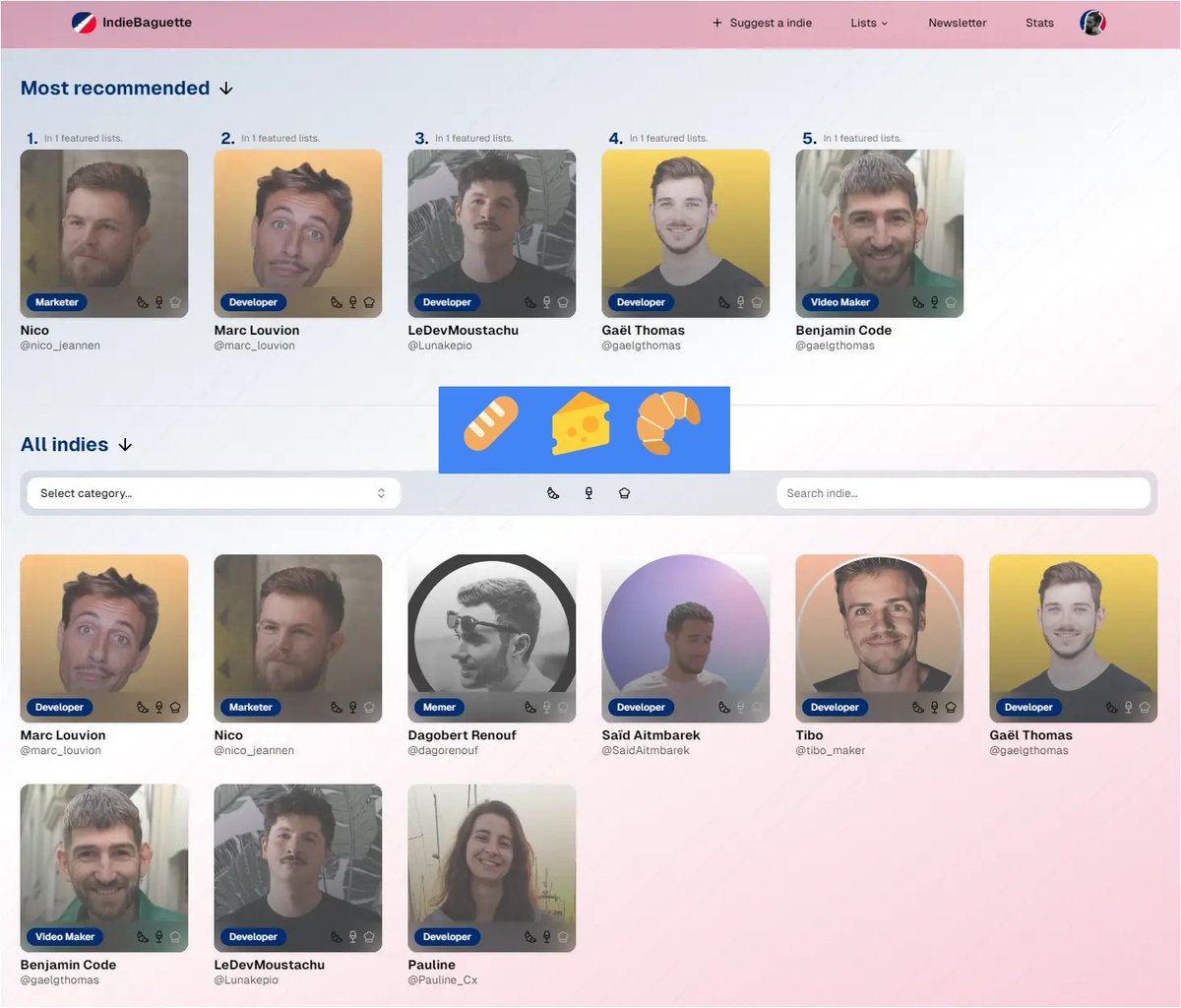Open the Newsletter page
Viewport: 1181px width, 1008px height.
tap(957, 23)
